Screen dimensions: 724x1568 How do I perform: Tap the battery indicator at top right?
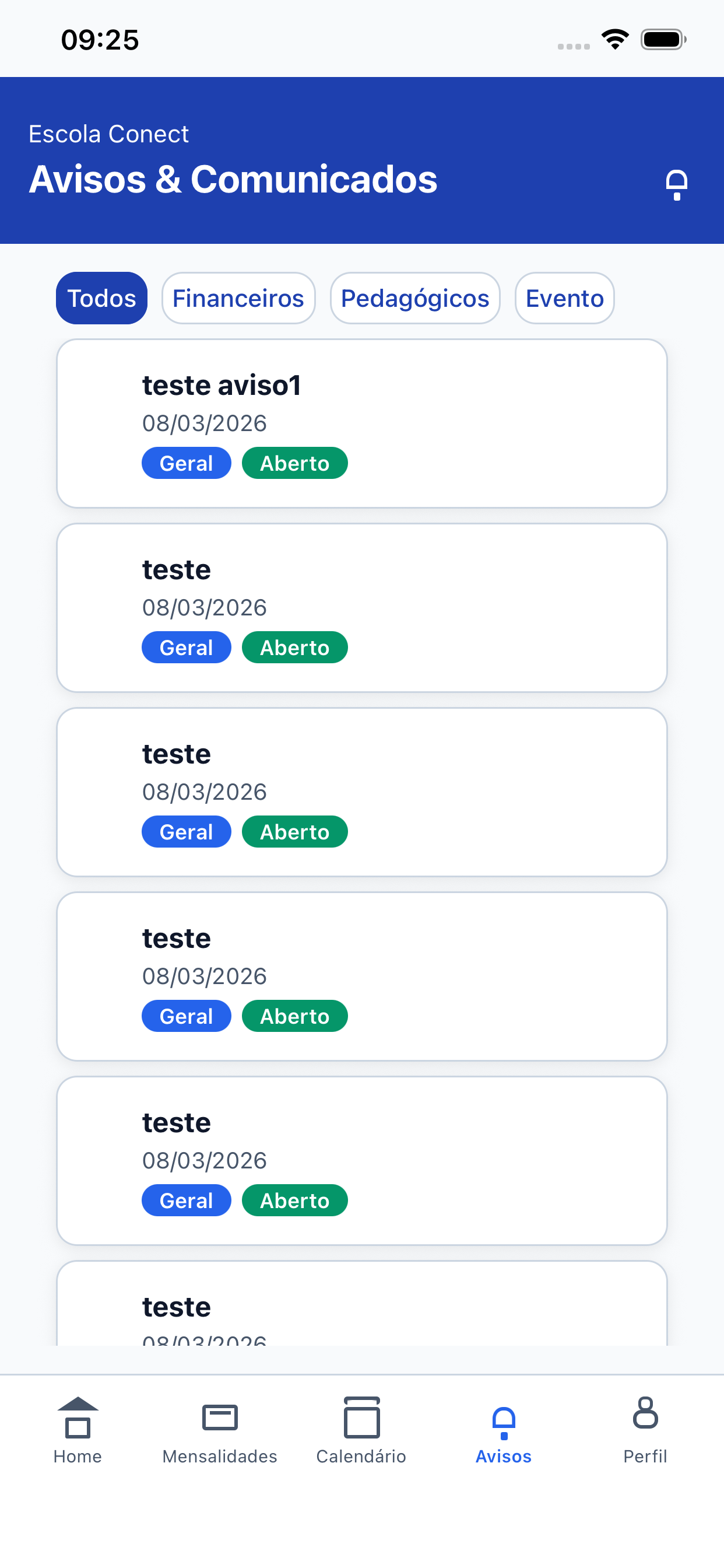pyautogui.click(x=663, y=38)
